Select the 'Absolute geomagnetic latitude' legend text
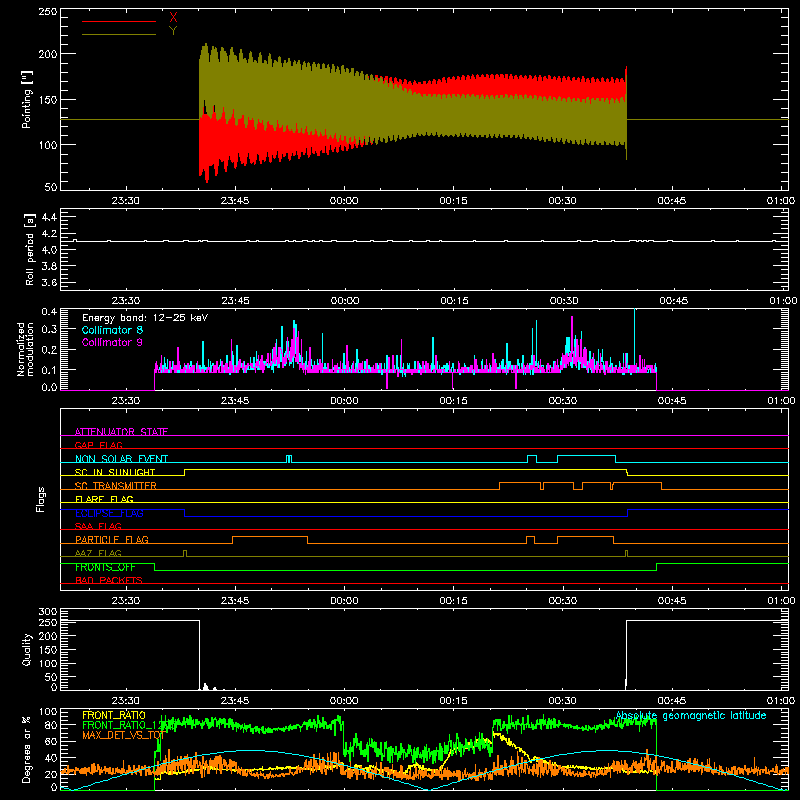This screenshot has height=800, width=800. [x=691, y=715]
